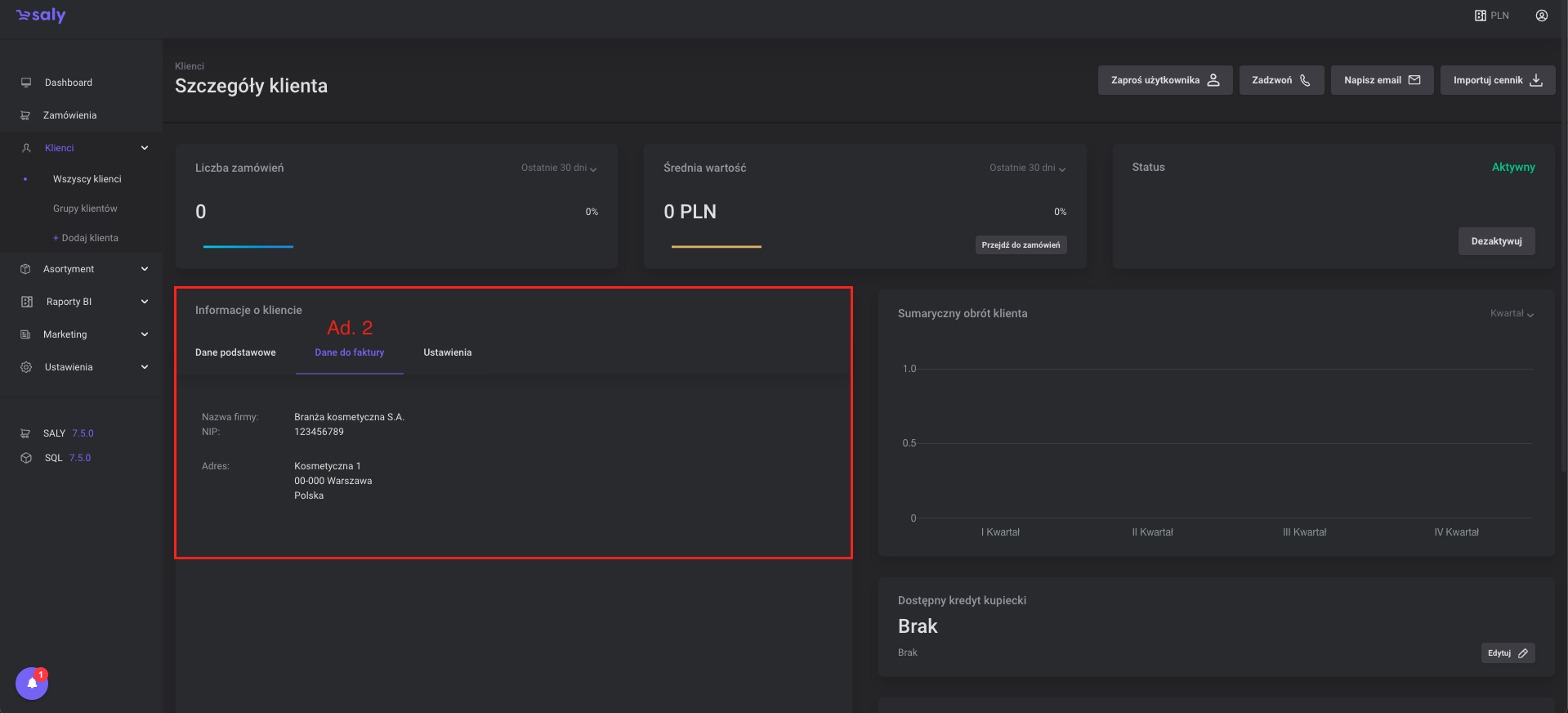The image size is (1568, 713).
Task: Click Zaproś użytkownika button
Action: [x=1164, y=80]
